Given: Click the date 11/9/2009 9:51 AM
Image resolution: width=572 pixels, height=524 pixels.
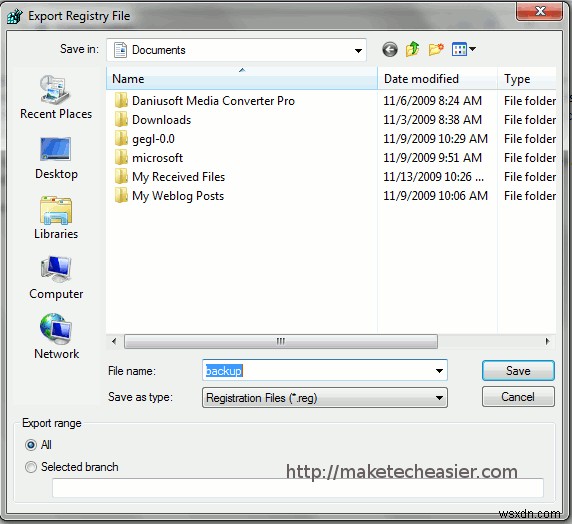Looking at the screenshot, I should click(432, 158).
